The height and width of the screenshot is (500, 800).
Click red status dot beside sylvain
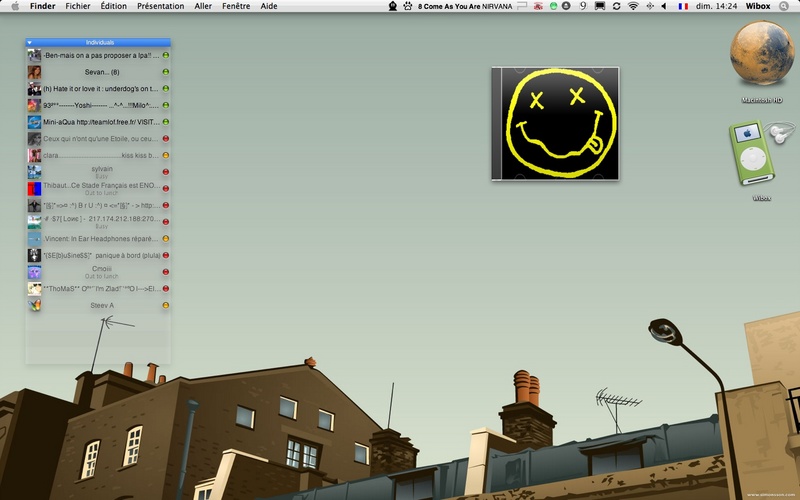(x=165, y=172)
